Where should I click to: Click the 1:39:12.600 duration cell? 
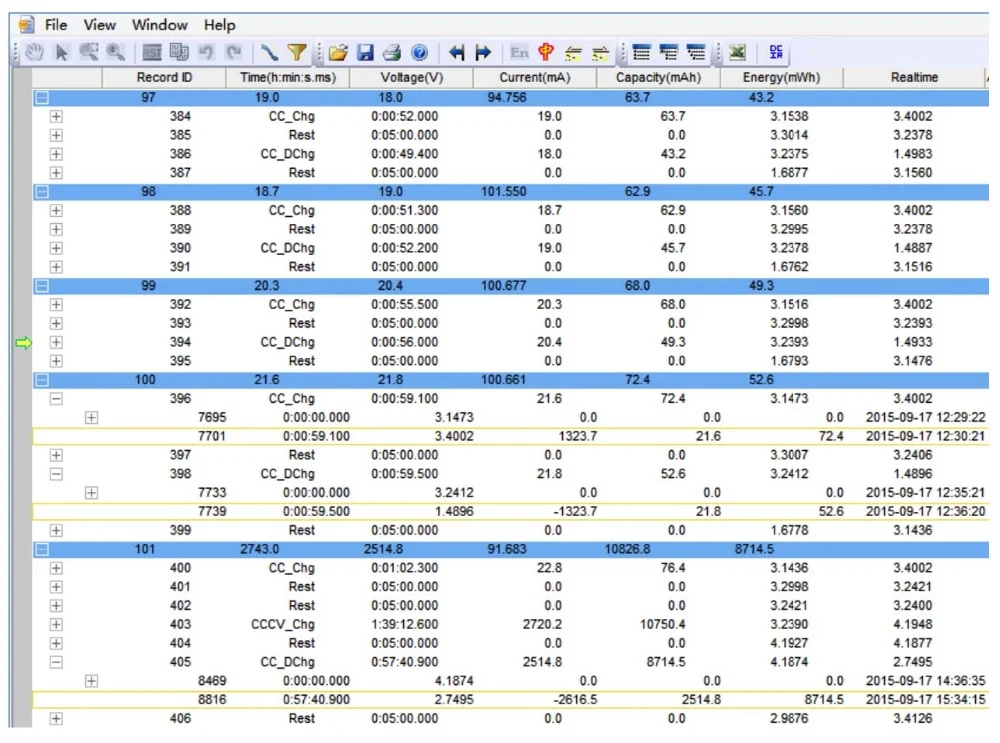(x=404, y=624)
